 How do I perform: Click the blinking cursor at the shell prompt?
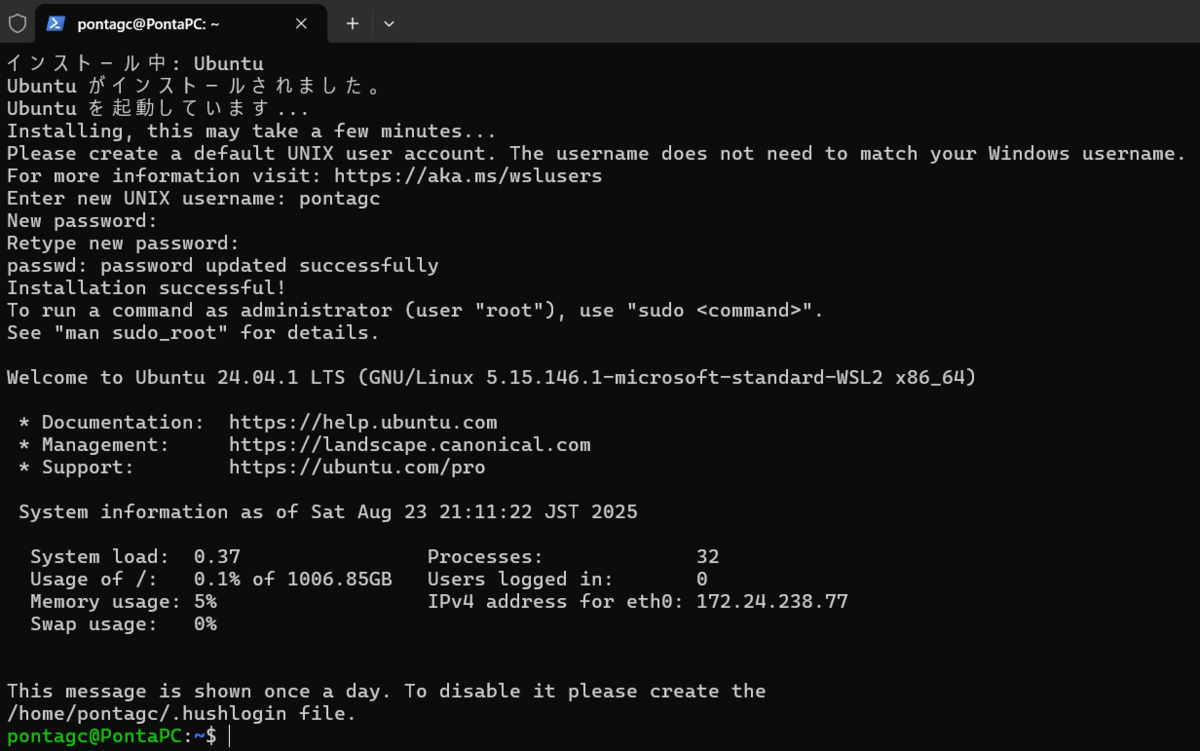tap(227, 735)
